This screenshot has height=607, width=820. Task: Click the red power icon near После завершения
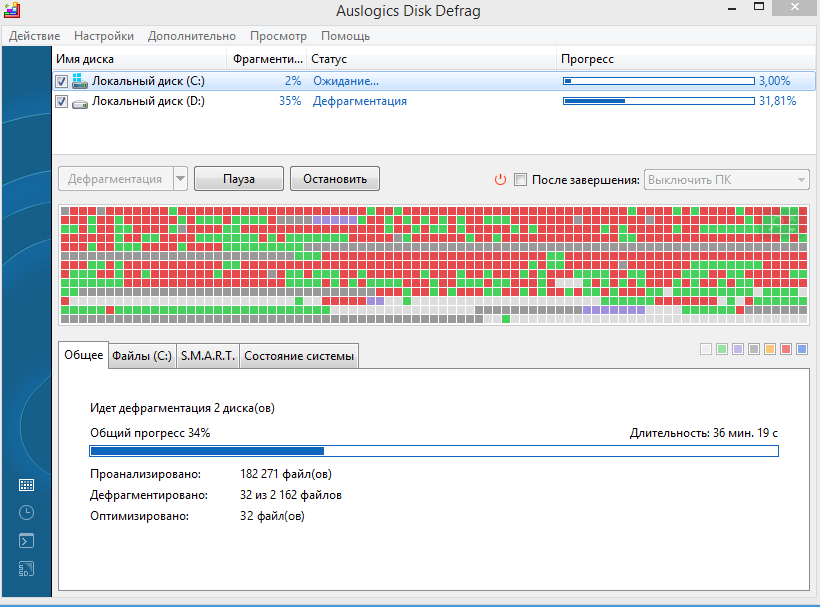(x=501, y=180)
